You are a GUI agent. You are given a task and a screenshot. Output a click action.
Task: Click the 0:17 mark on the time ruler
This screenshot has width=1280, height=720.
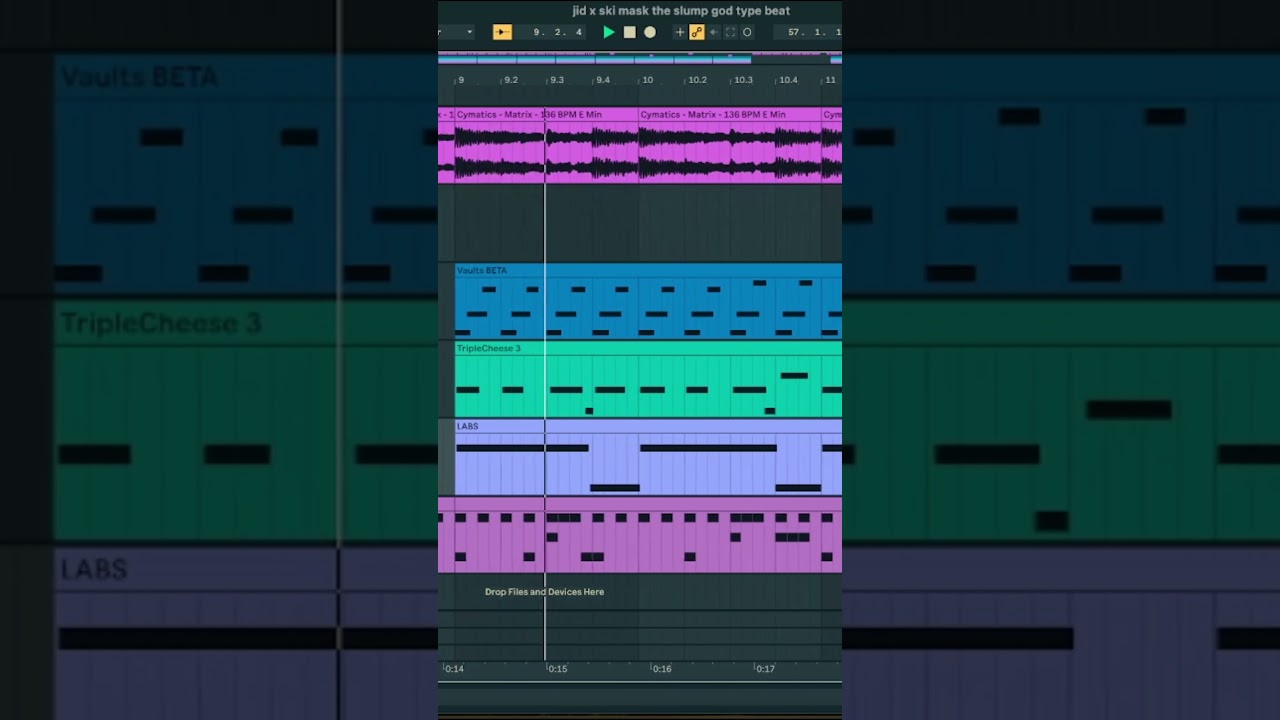[x=764, y=669]
